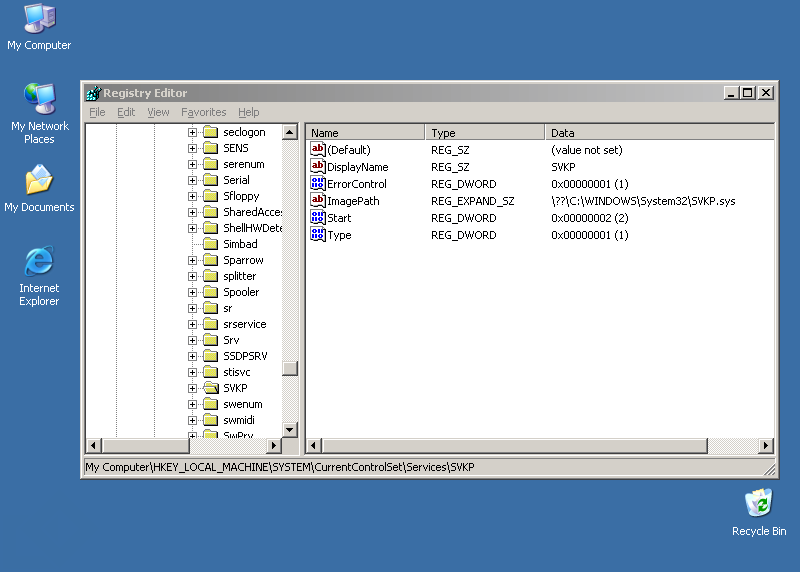Viewport: 800px width, 572px height.
Task: Click the Registry Editor title bar icon
Action: pos(93,93)
